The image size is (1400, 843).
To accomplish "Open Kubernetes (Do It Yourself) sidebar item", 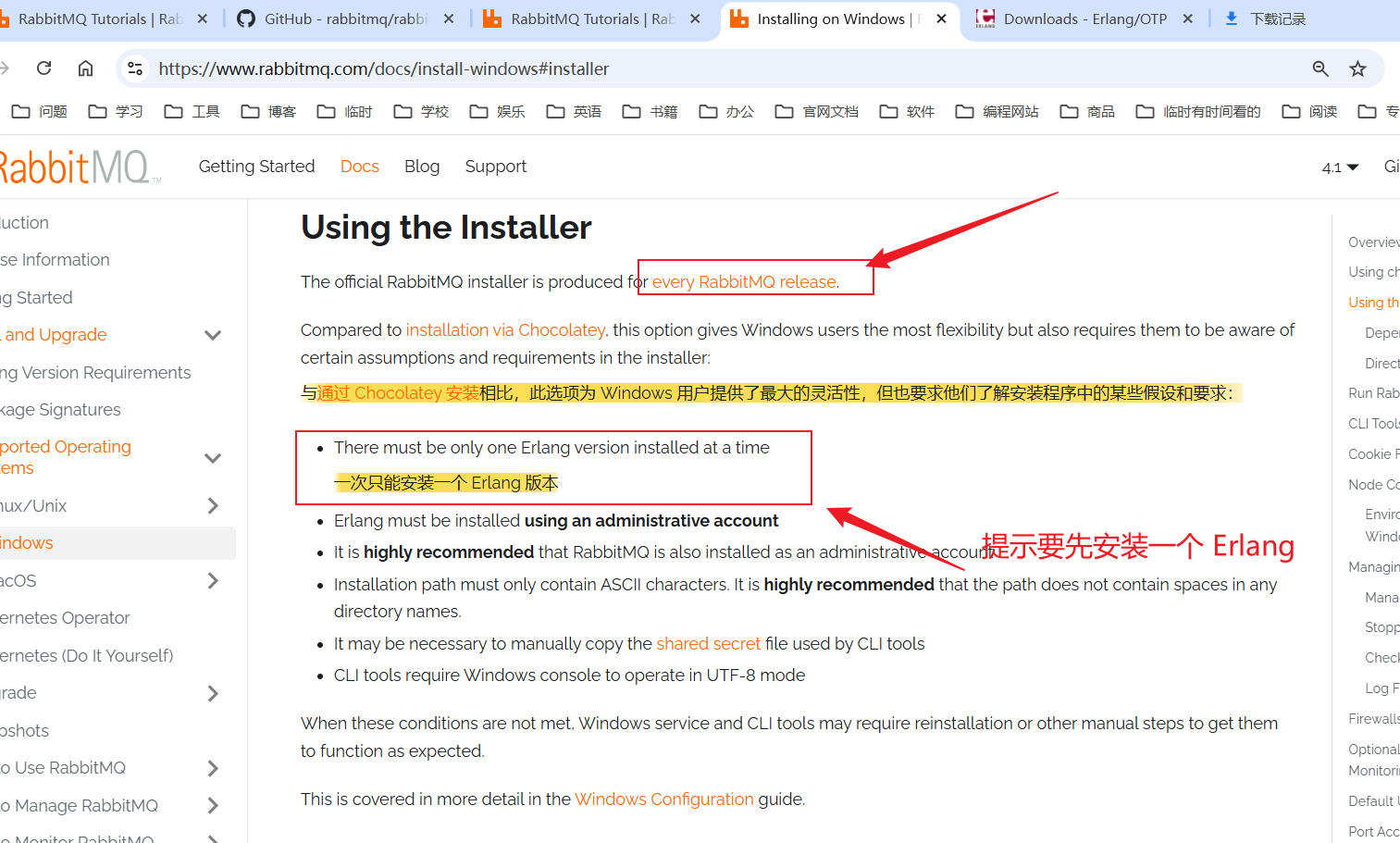I will [x=87, y=655].
